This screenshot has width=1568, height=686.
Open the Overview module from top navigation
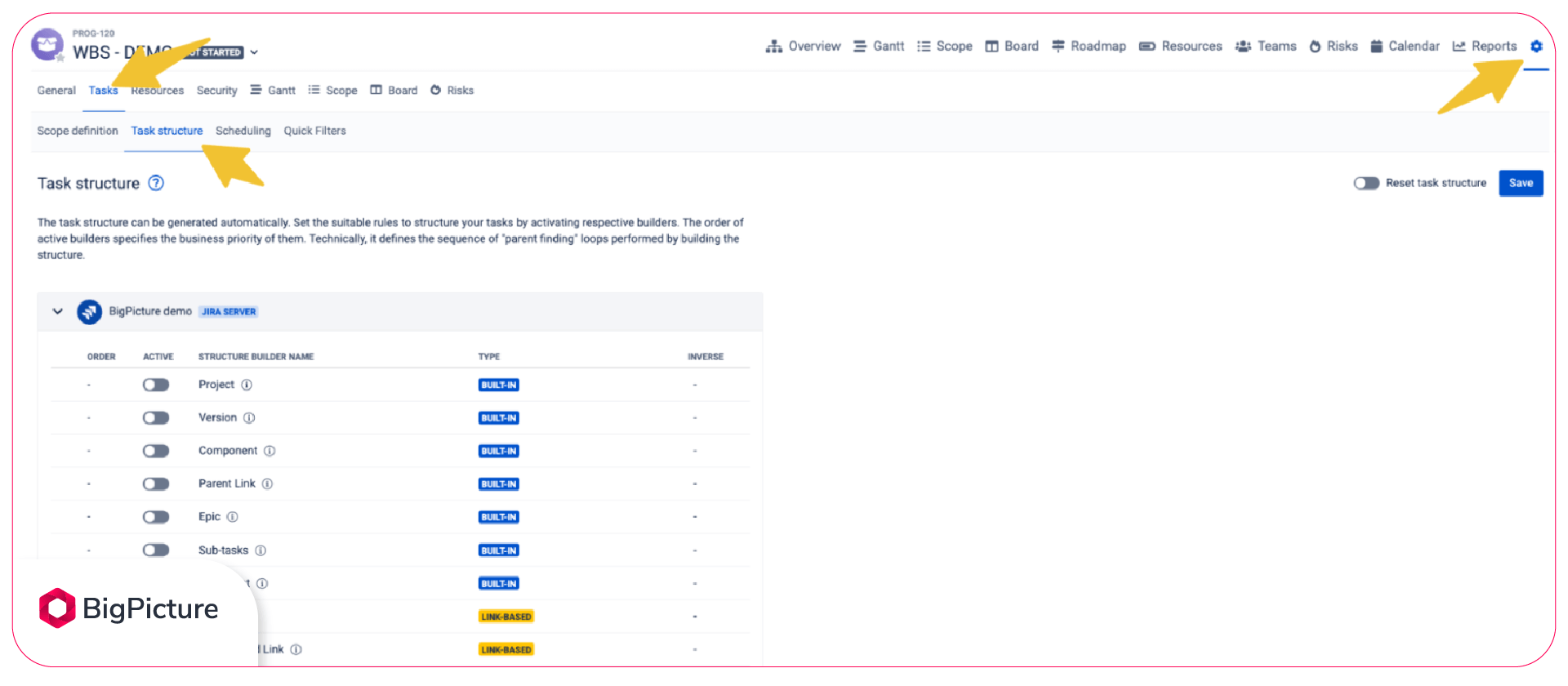tap(803, 47)
